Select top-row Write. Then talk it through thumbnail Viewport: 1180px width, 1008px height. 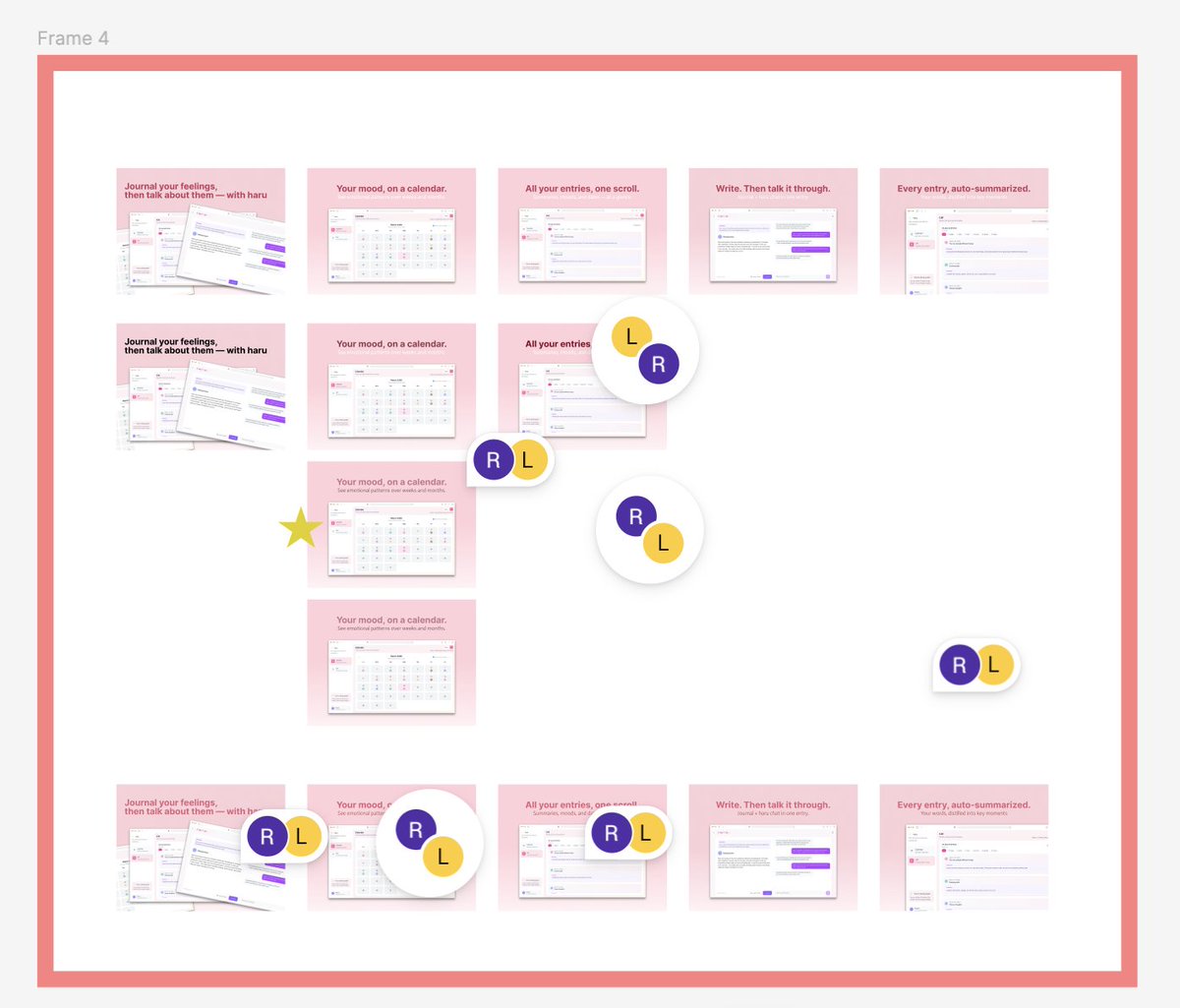pos(773,231)
